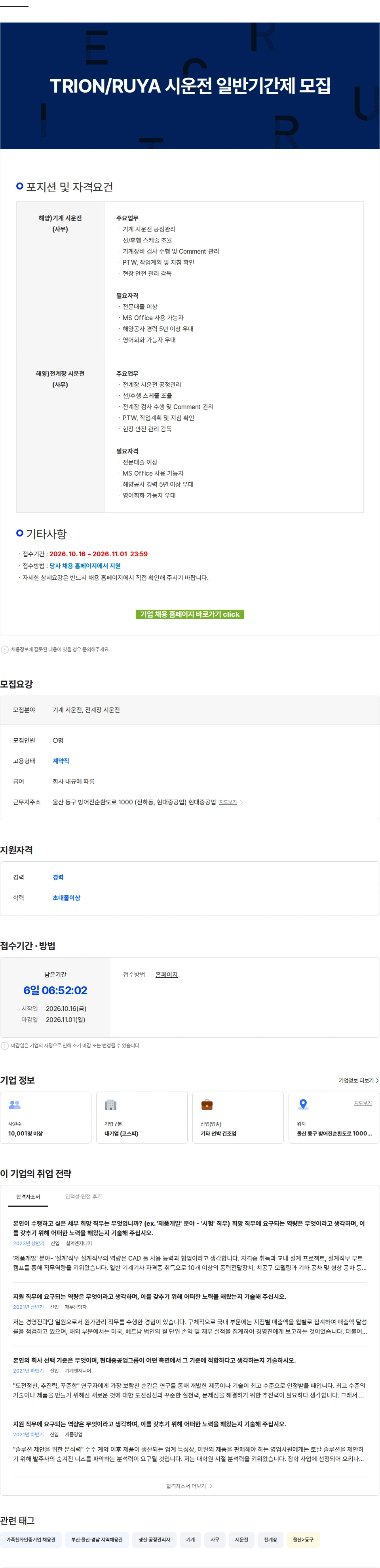Click the 해양)기계 시운전 (사무) position cell

pyautogui.click(x=60, y=279)
